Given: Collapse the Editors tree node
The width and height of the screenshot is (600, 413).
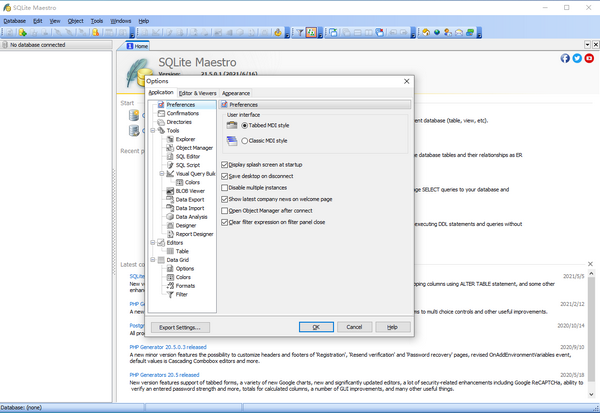Looking at the screenshot, I should click(152, 242).
